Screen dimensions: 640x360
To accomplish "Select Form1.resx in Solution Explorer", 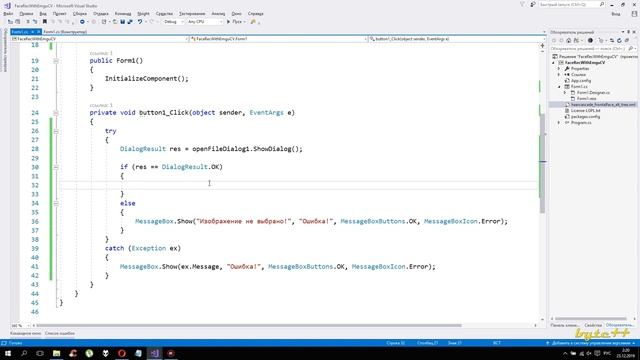I will pos(586,98).
